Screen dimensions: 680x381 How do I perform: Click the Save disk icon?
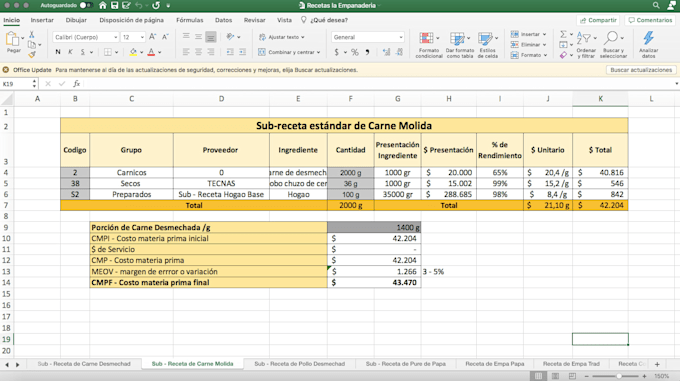114,5
